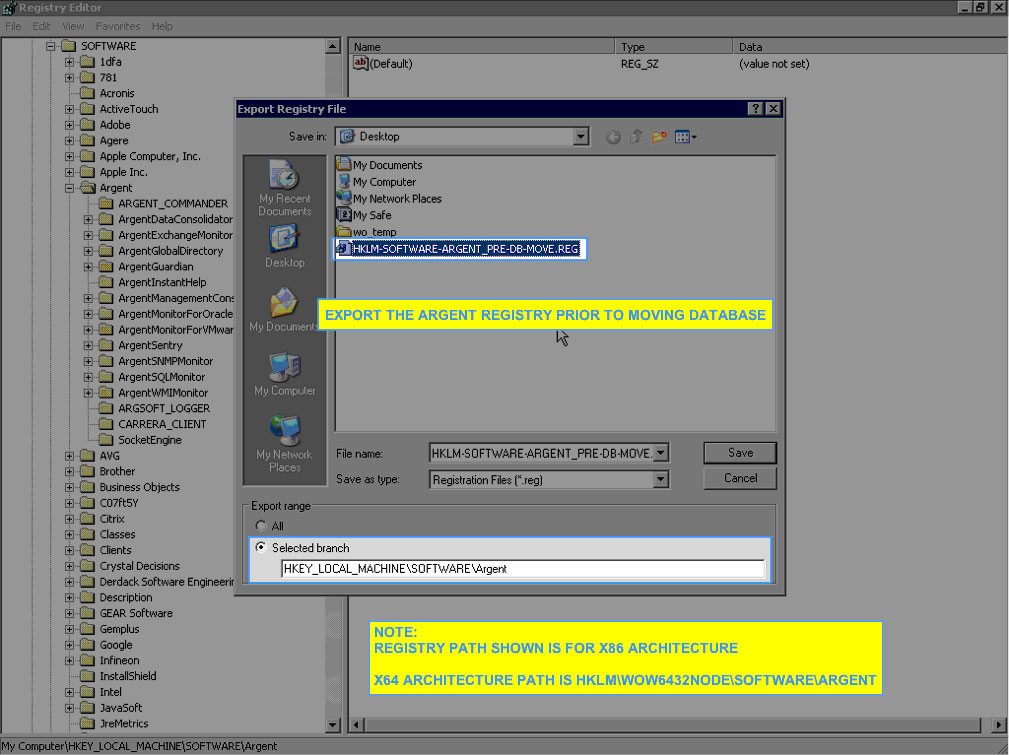The width and height of the screenshot is (1009, 755).
Task: Open the Favorites menu
Action: click(118, 26)
